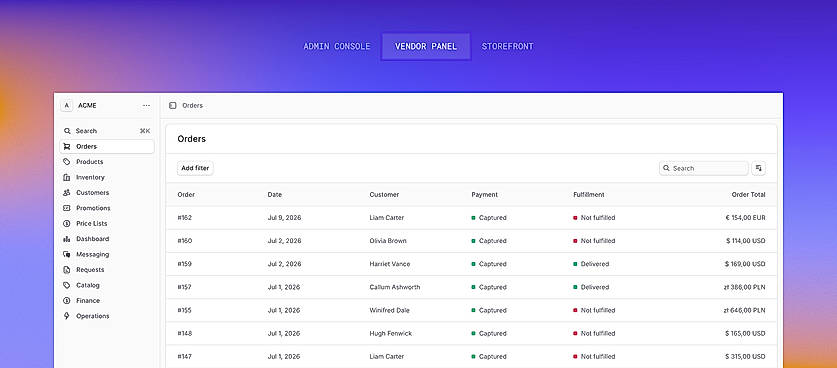The image size is (837, 368).
Task: Open the Storefront tab
Action: coord(507,46)
